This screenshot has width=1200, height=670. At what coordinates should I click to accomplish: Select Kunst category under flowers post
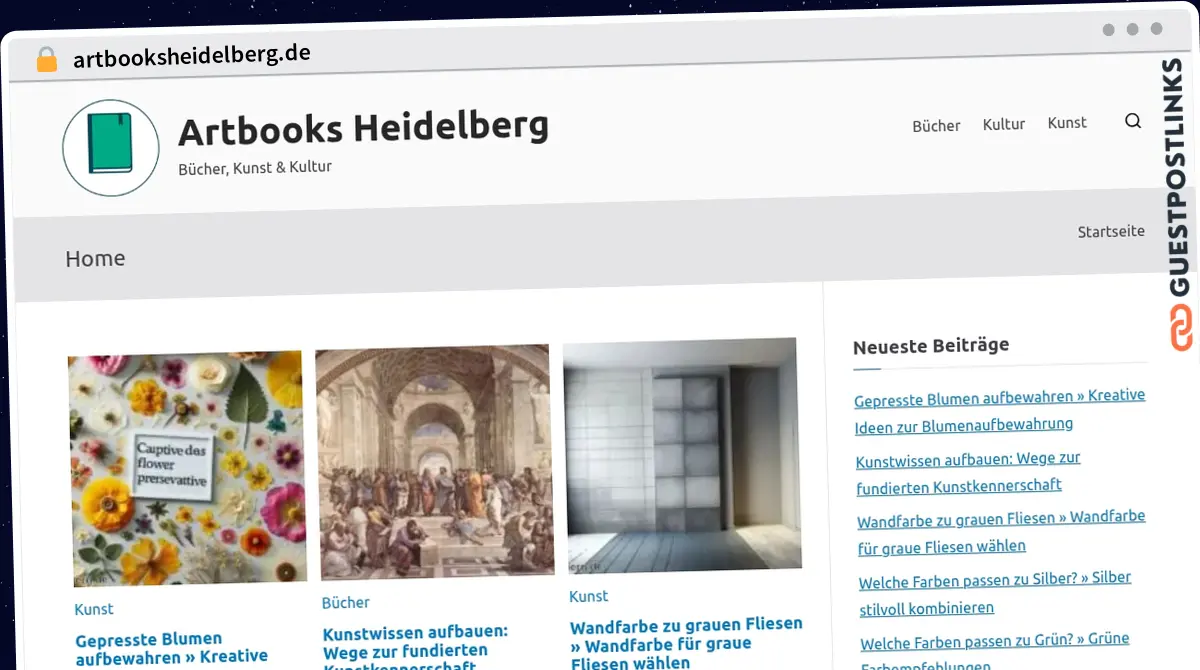(x=94, y=609)
